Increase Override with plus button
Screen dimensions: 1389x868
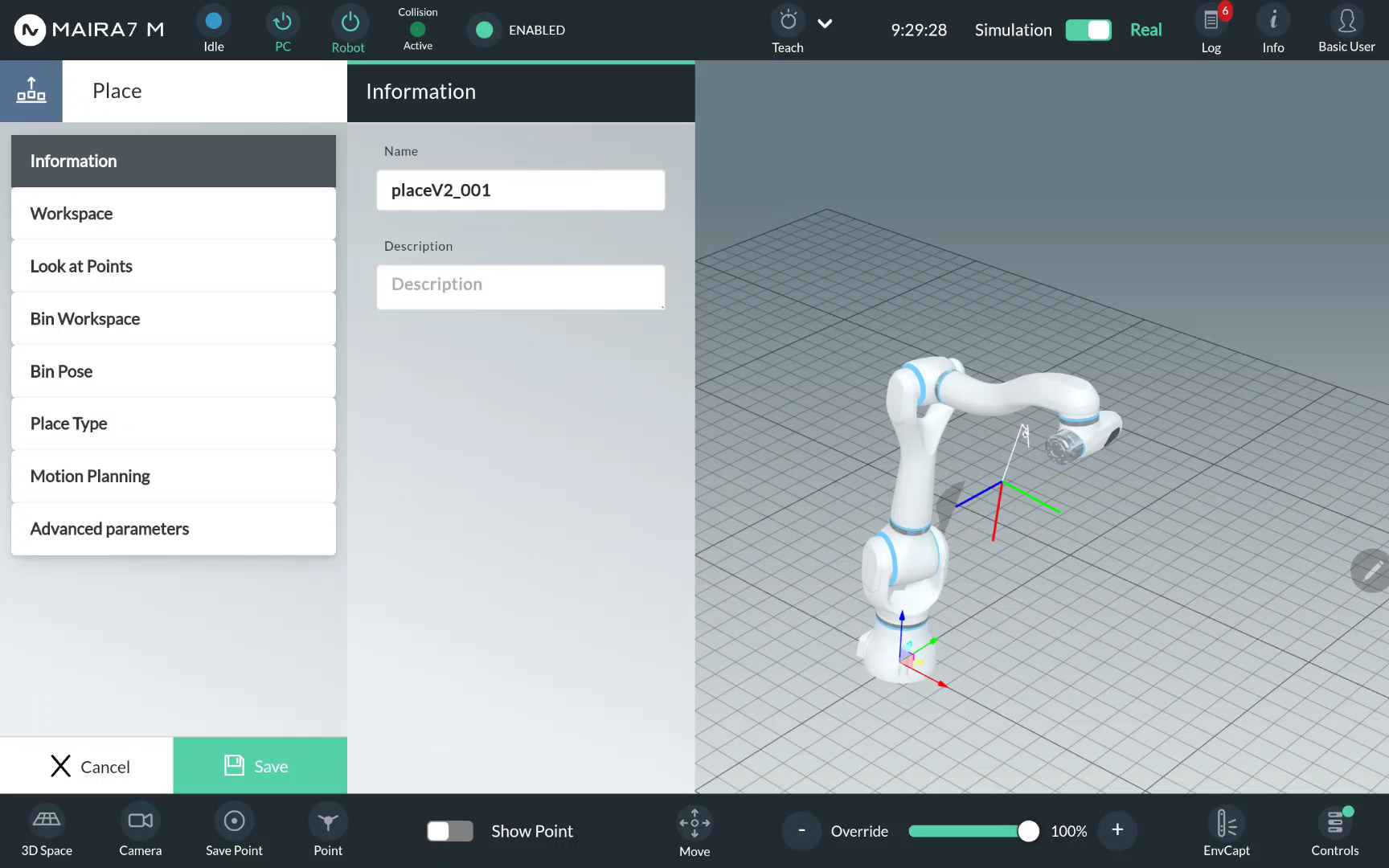click(1117, 830)
